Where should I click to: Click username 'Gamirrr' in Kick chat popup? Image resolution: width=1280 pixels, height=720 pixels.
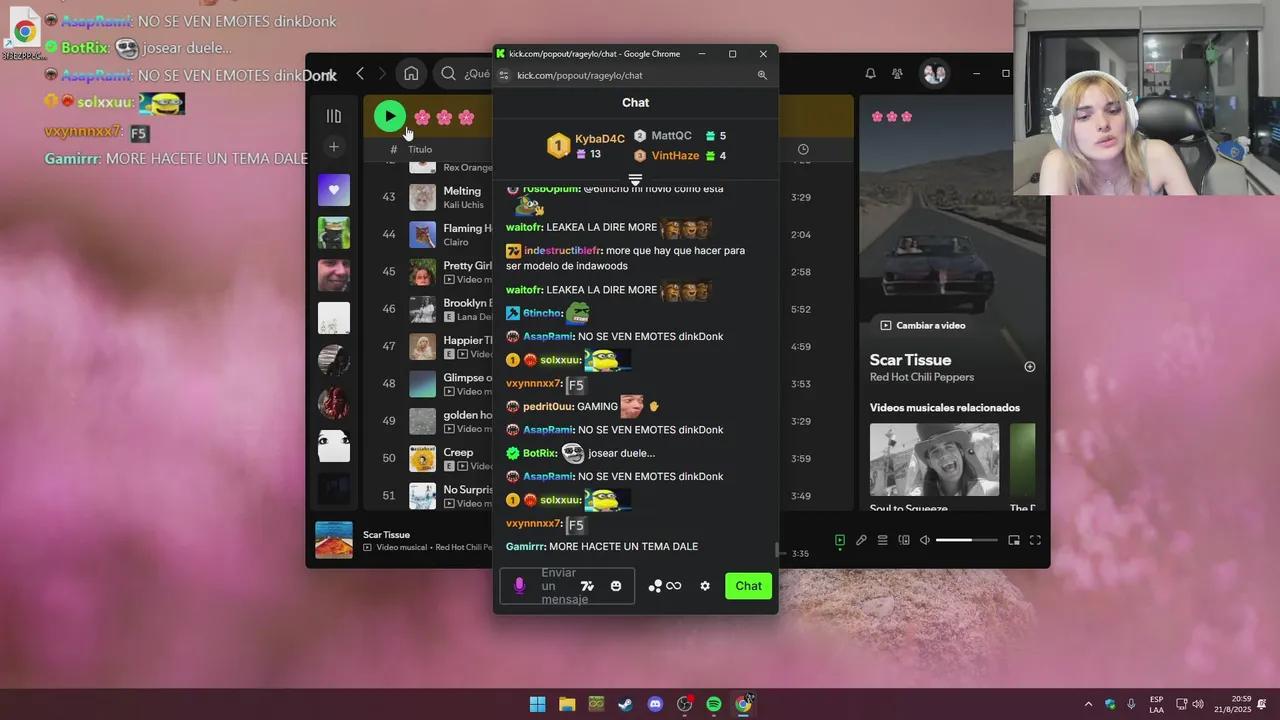[526, 547]
